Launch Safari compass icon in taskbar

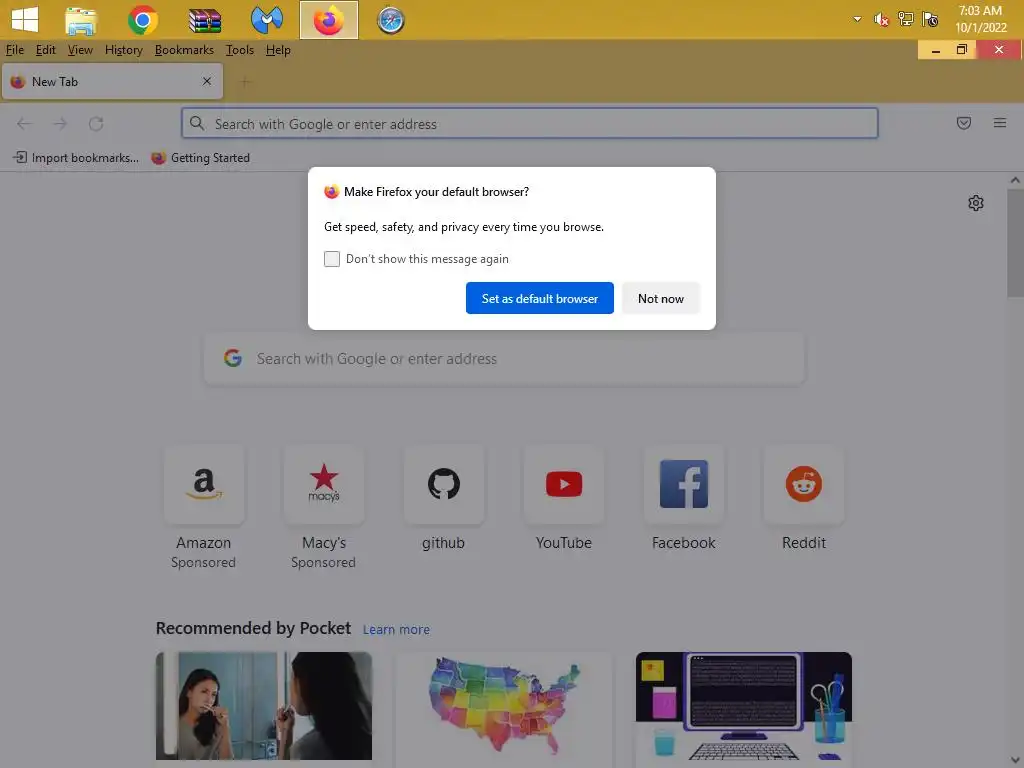click(x=391, y=20)
